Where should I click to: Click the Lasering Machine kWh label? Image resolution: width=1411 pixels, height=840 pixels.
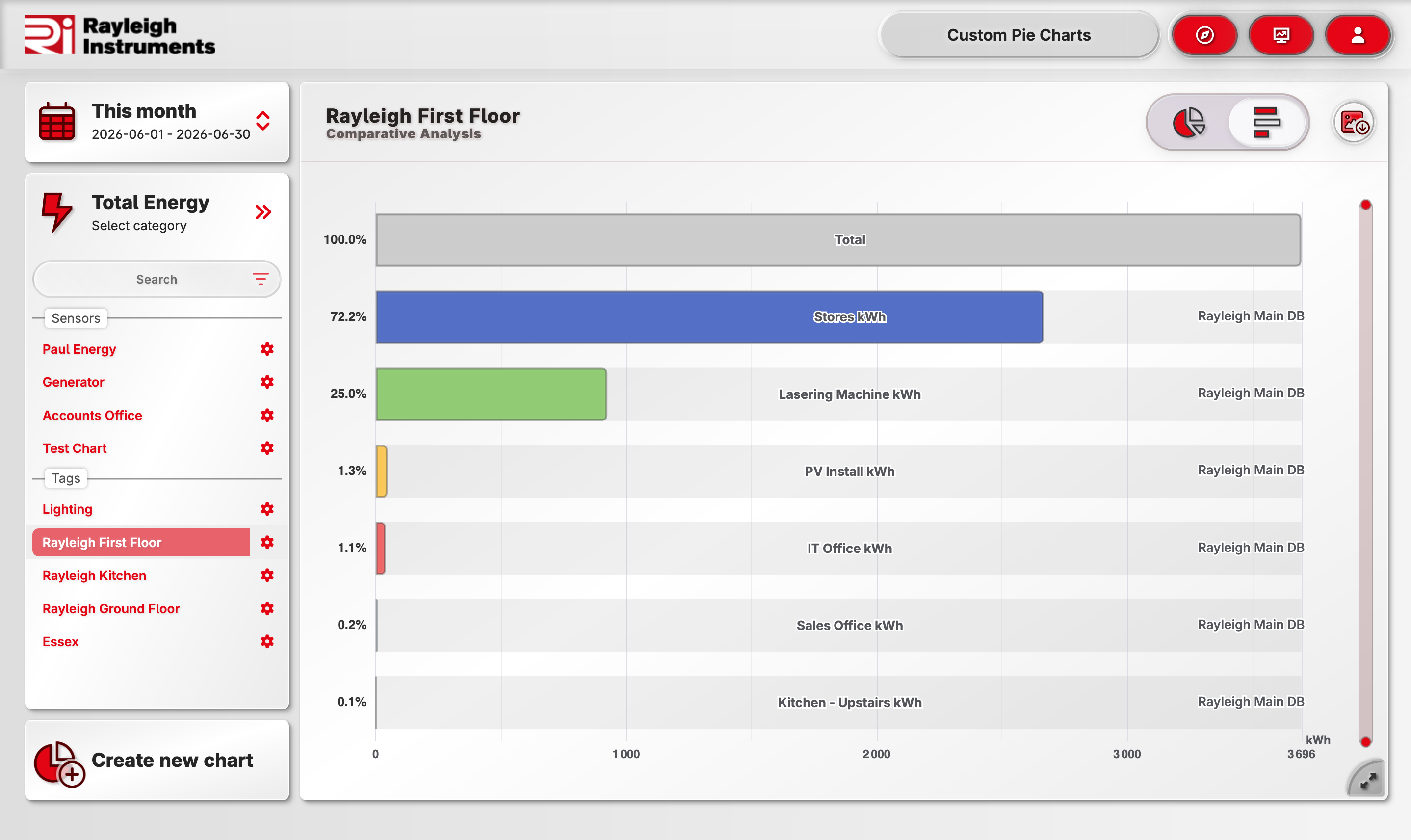850,394
